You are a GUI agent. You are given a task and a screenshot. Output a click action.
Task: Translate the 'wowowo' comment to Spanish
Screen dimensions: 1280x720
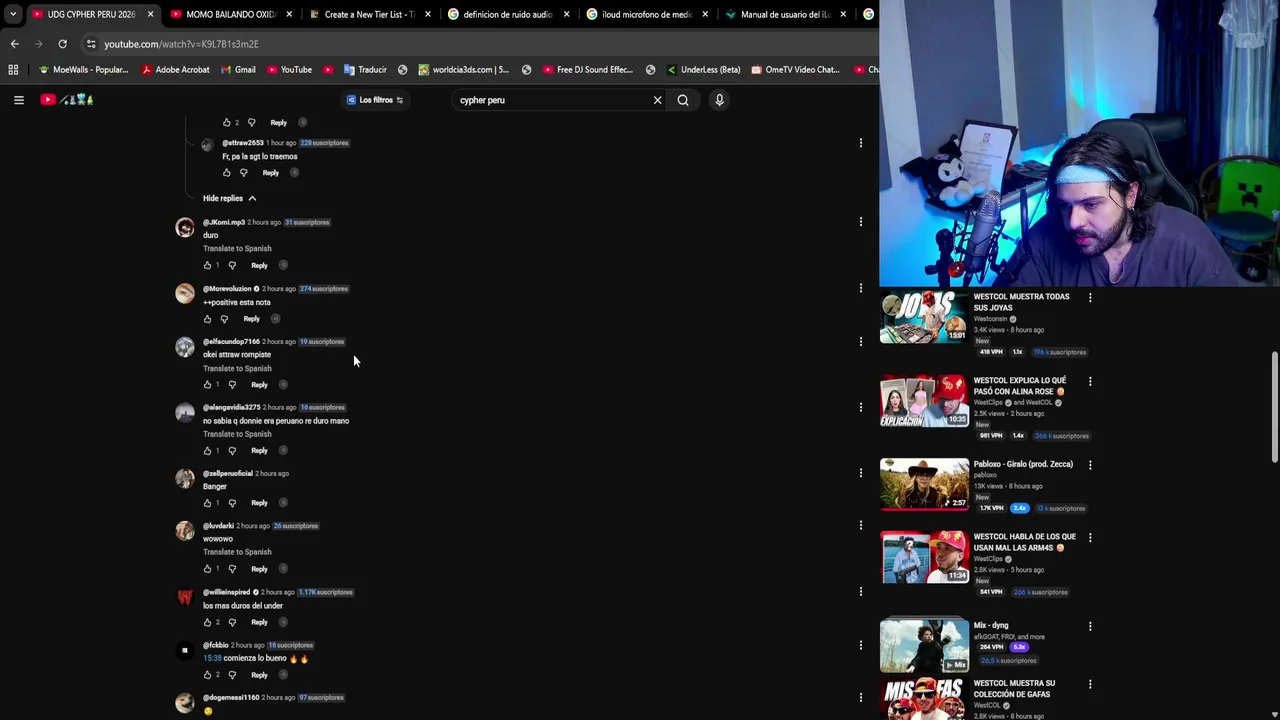click(x=237, y=552)
